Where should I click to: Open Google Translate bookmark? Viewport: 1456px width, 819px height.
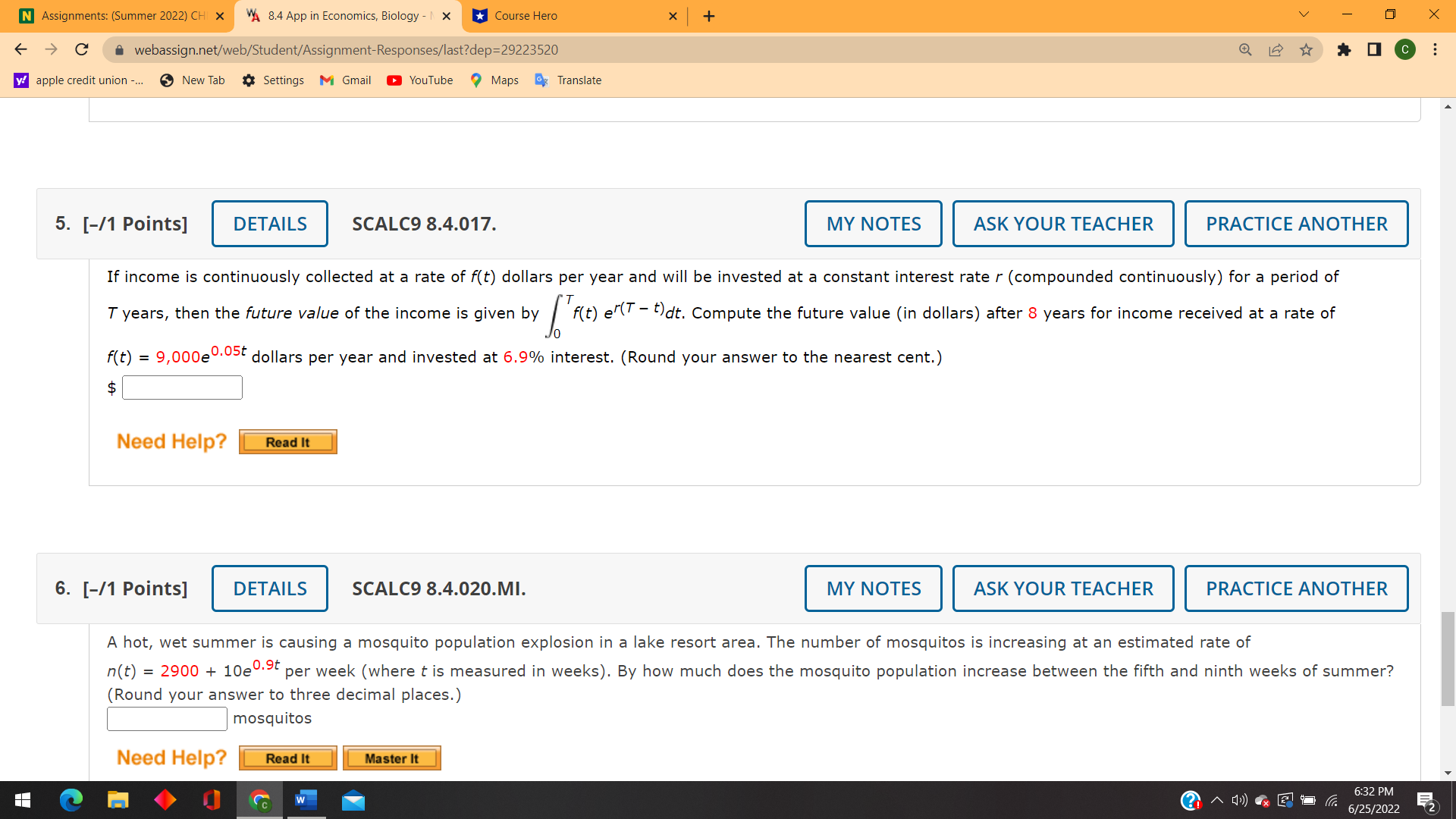(x=567, y=80)
